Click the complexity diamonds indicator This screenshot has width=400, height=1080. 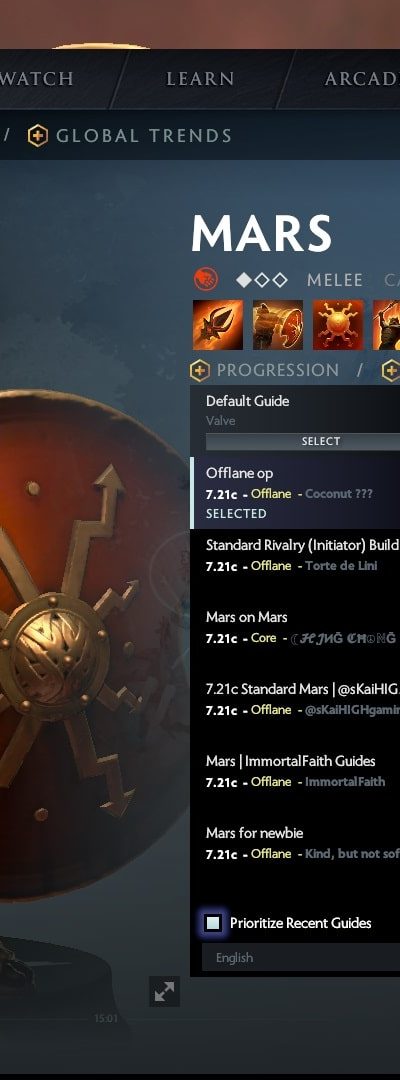pos(261,280)
